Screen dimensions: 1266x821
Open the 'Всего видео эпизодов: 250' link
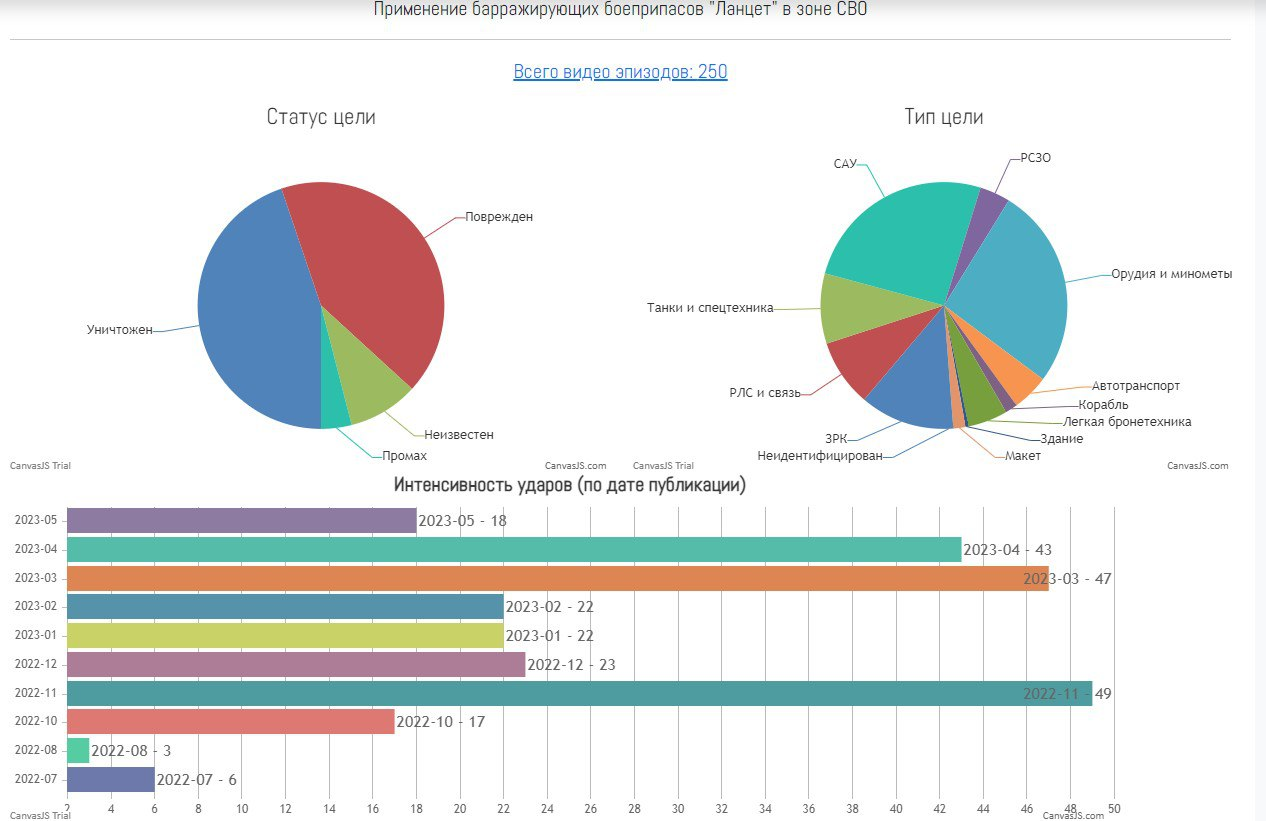620,72
